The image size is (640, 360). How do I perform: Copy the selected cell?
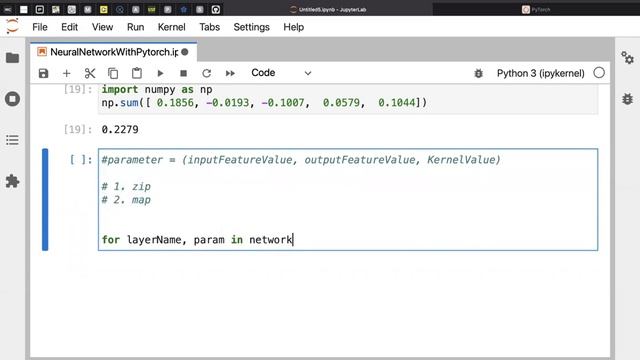click(x=113, y=73)
